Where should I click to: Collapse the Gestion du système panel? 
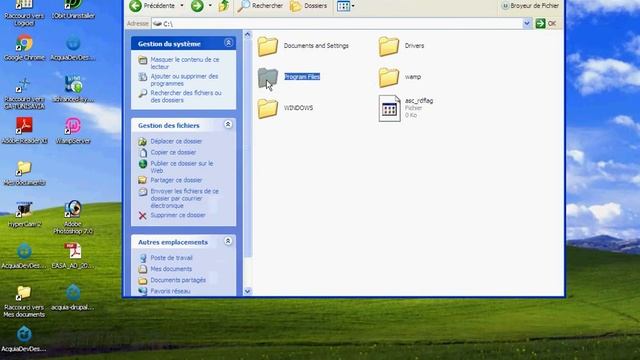[x=228, y=43]
